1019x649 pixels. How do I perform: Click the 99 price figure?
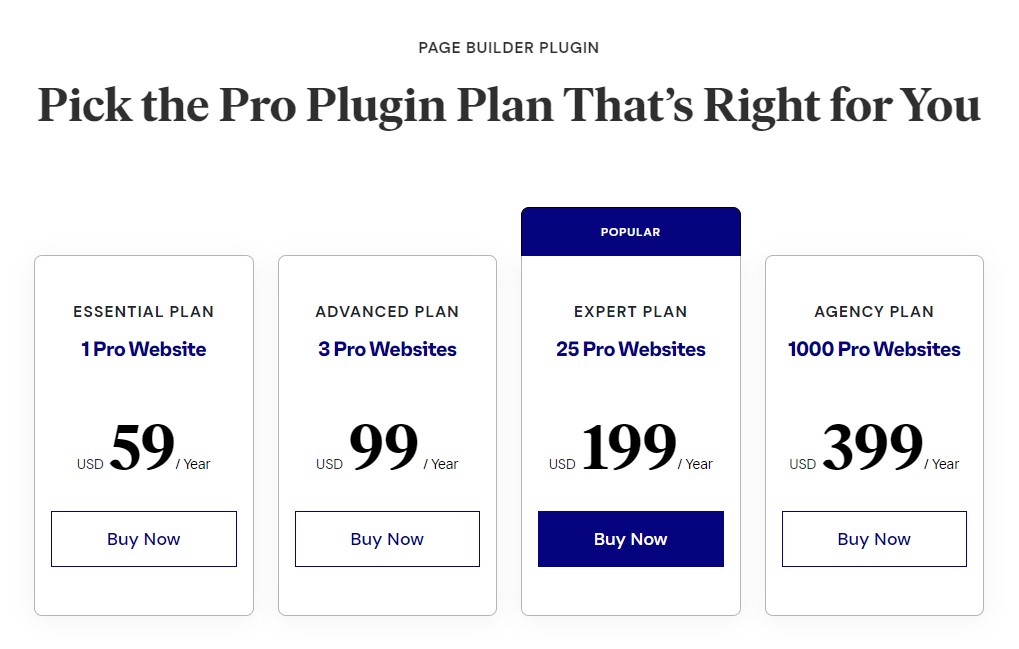click(383, 446)
